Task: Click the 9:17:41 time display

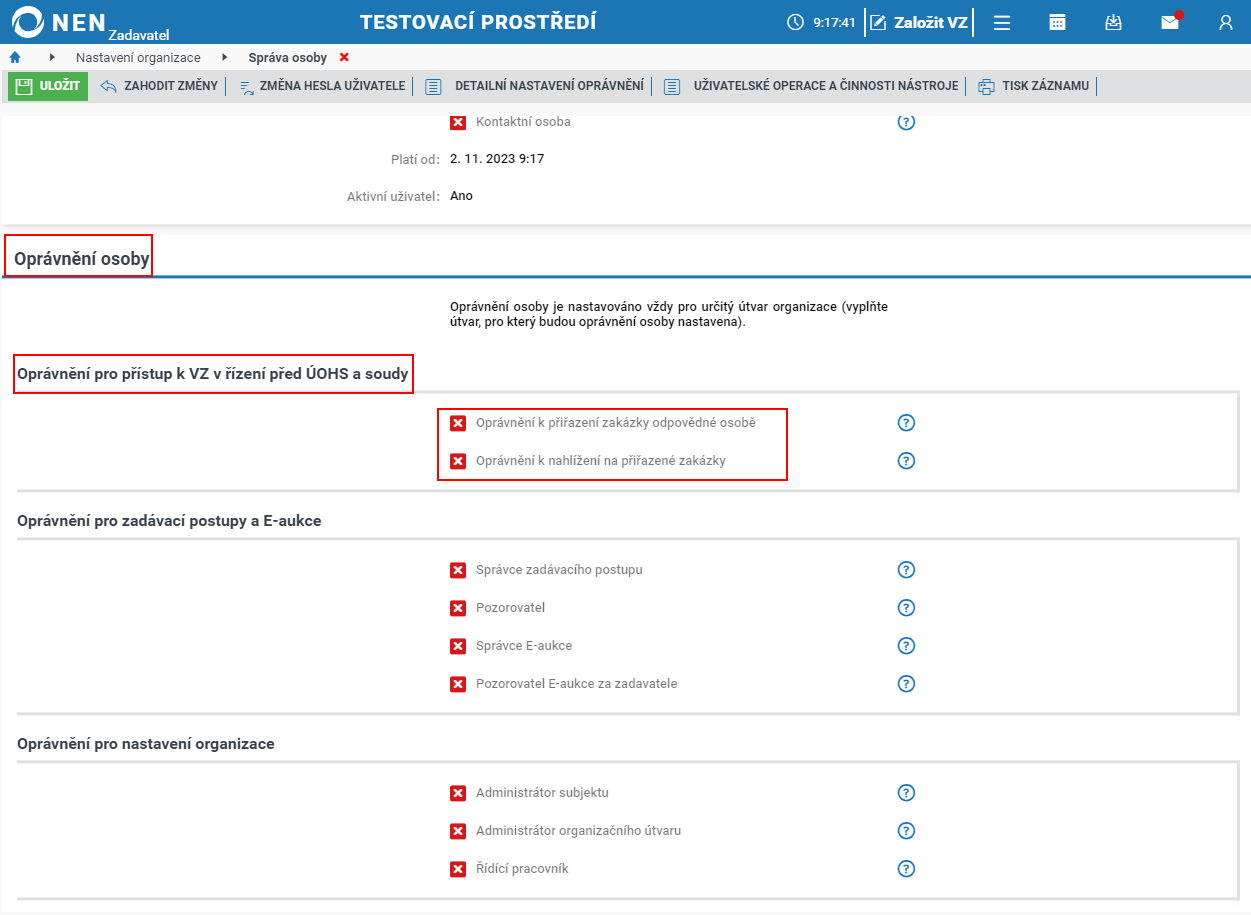Action: [834, 22]
